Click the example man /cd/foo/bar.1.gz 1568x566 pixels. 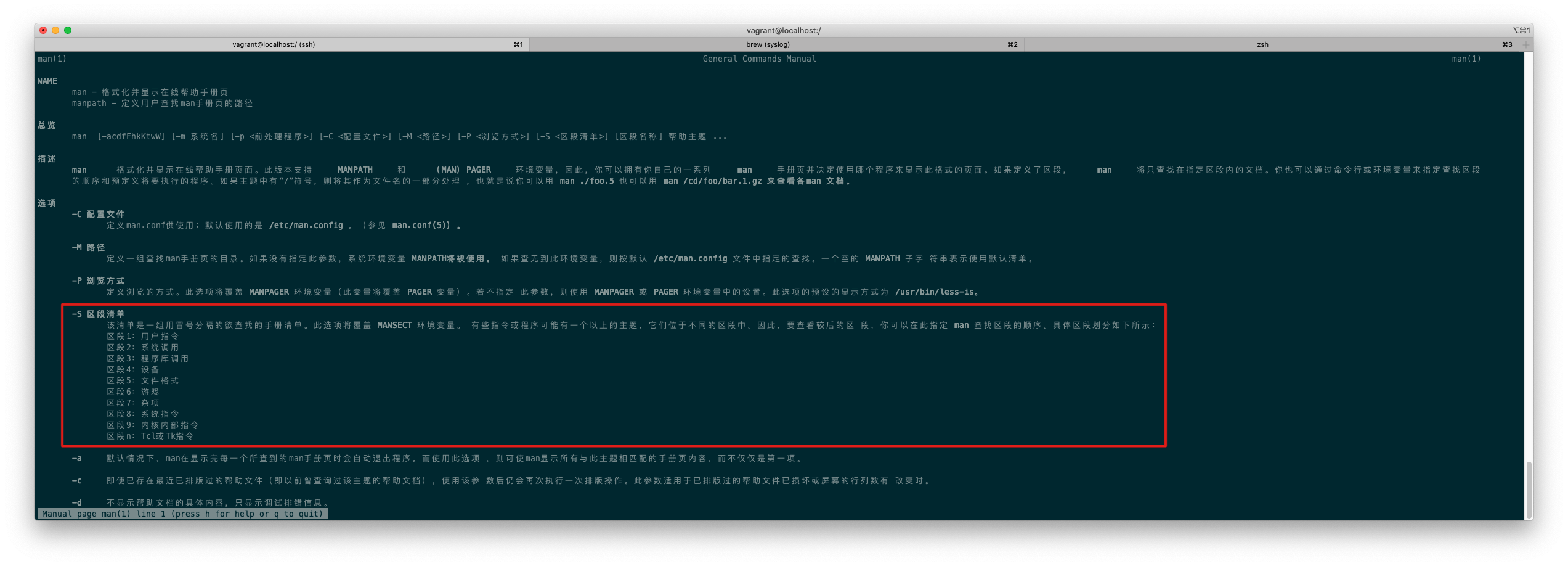[x=712, y=181]
